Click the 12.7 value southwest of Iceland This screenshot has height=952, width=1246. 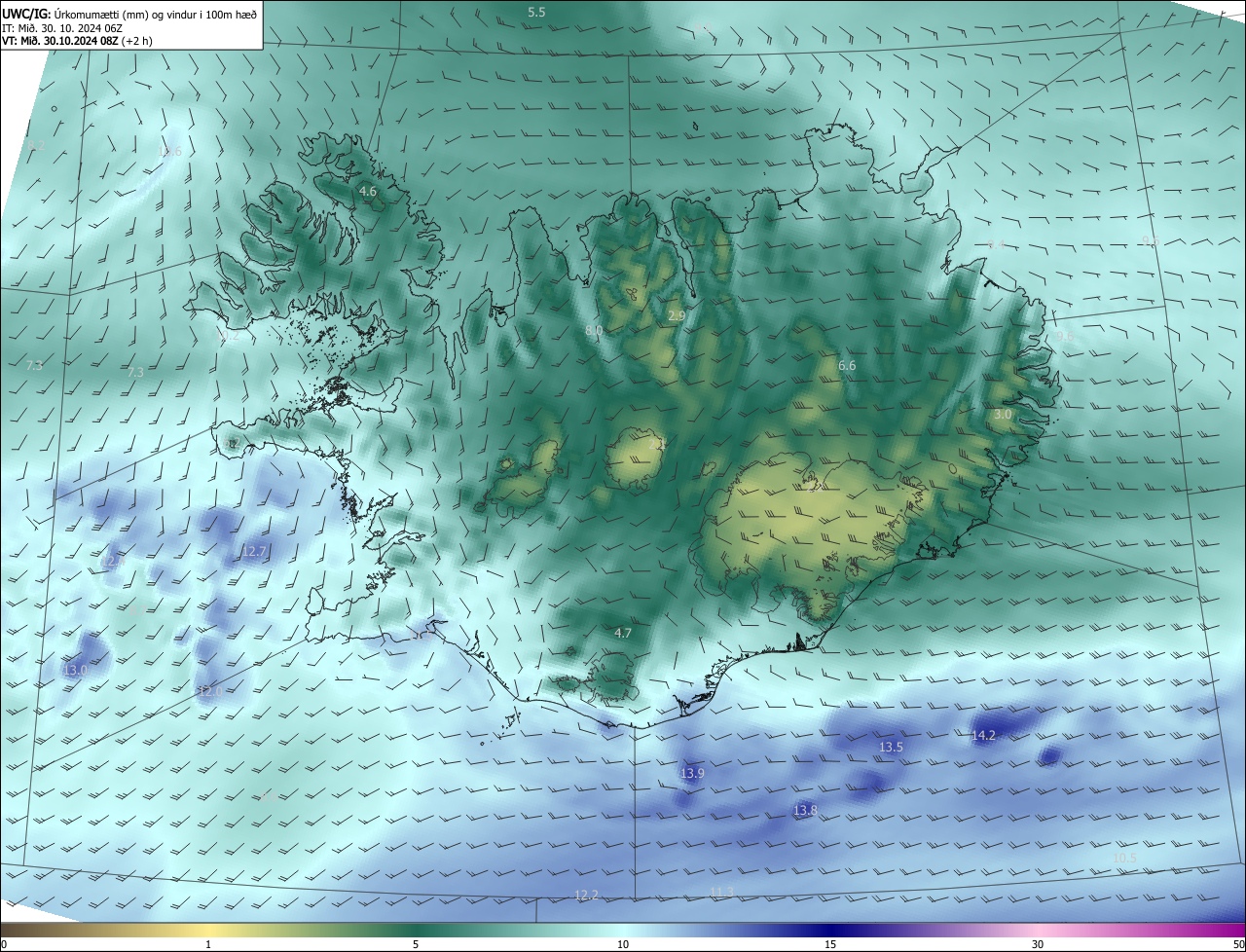click(x=254, y=551)
